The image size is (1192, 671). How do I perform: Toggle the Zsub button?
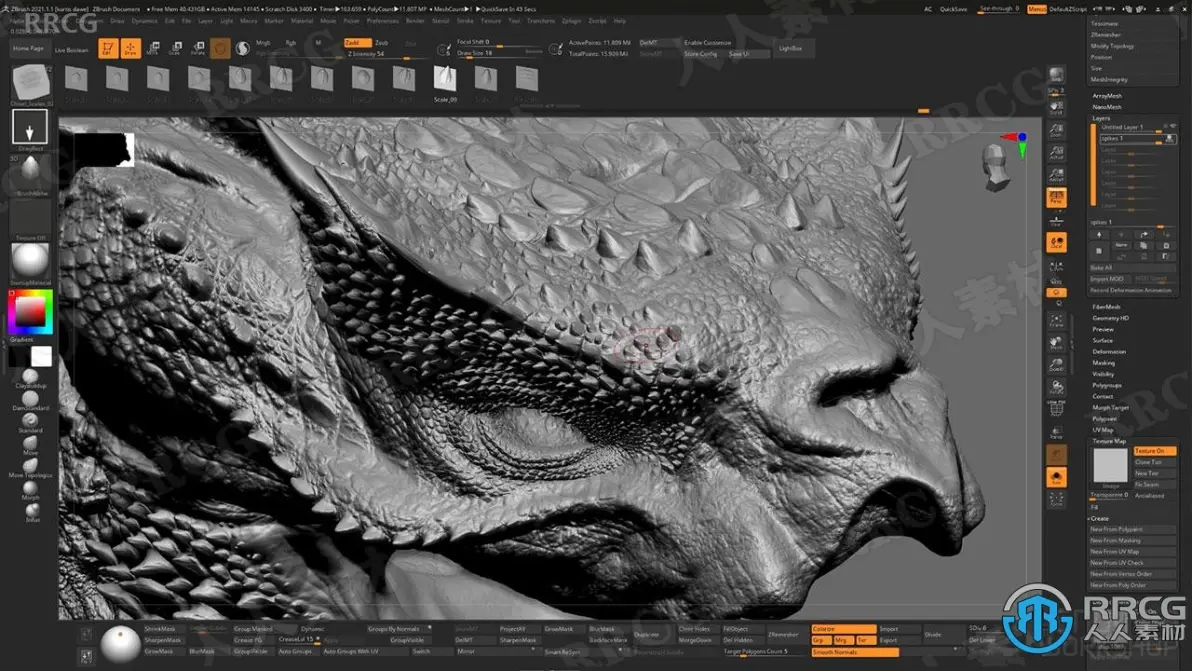(382, 43)
